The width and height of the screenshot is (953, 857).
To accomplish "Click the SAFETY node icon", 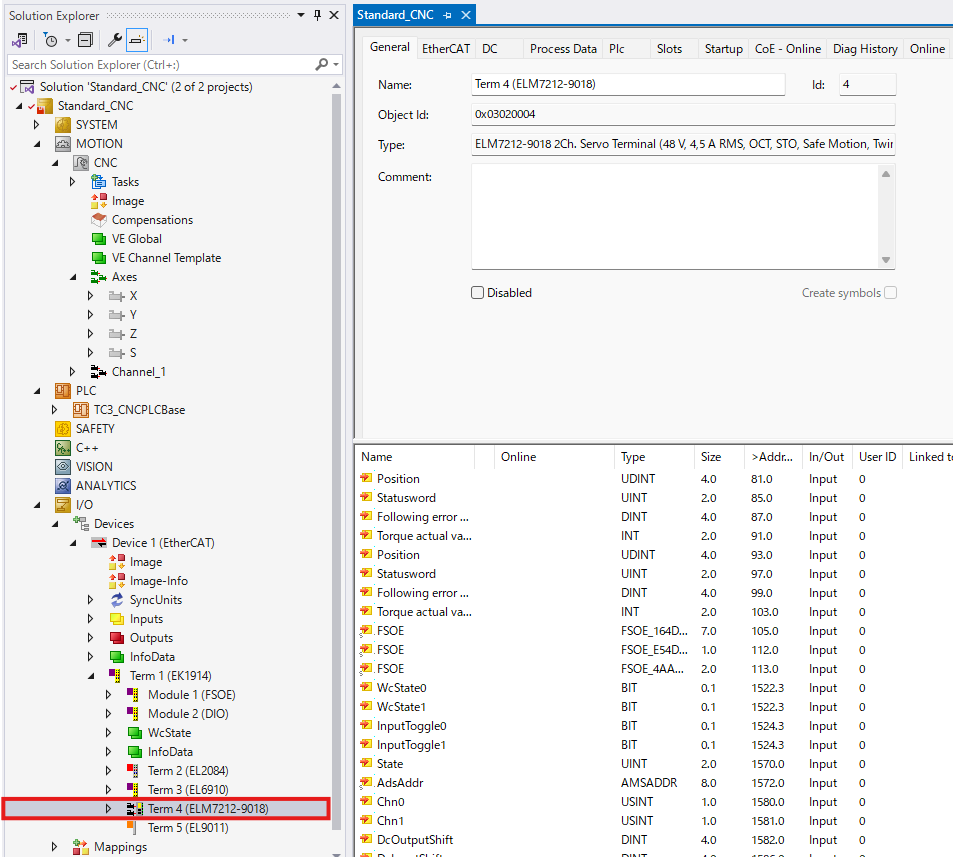I will pos(63,428).
